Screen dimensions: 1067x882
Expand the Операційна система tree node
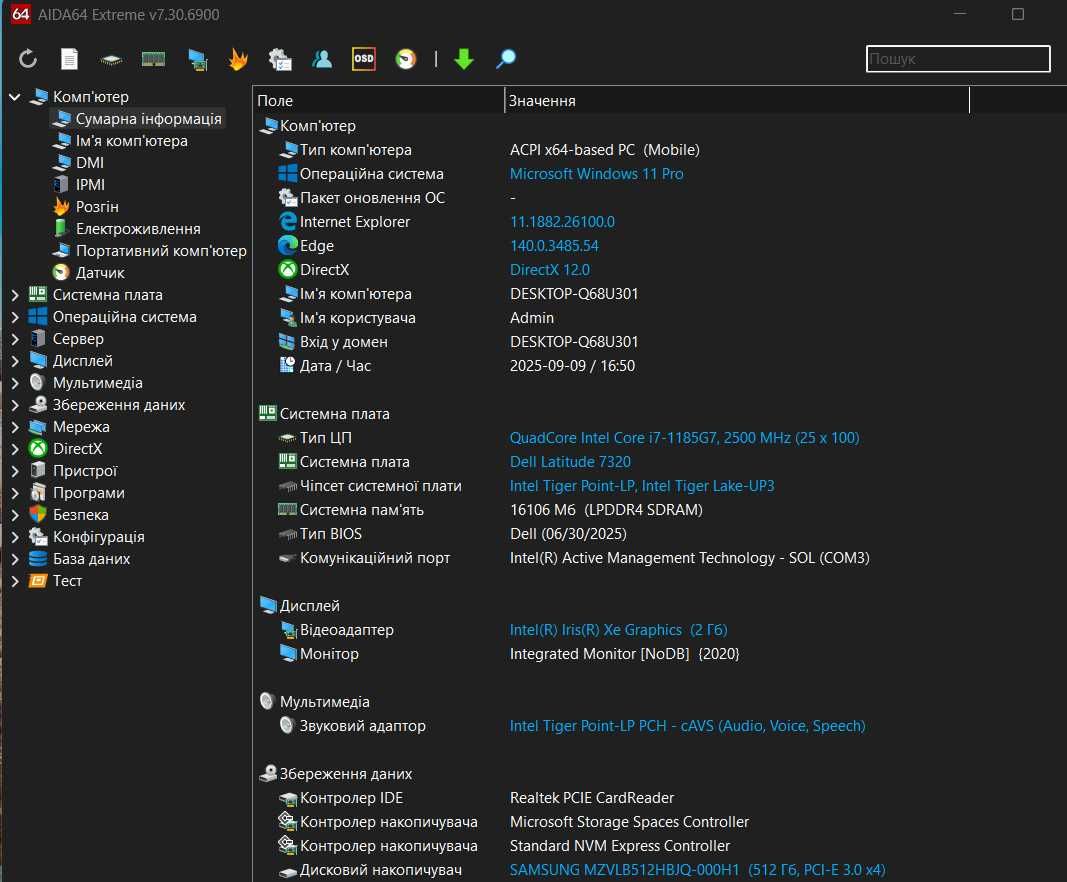(14, 317)
